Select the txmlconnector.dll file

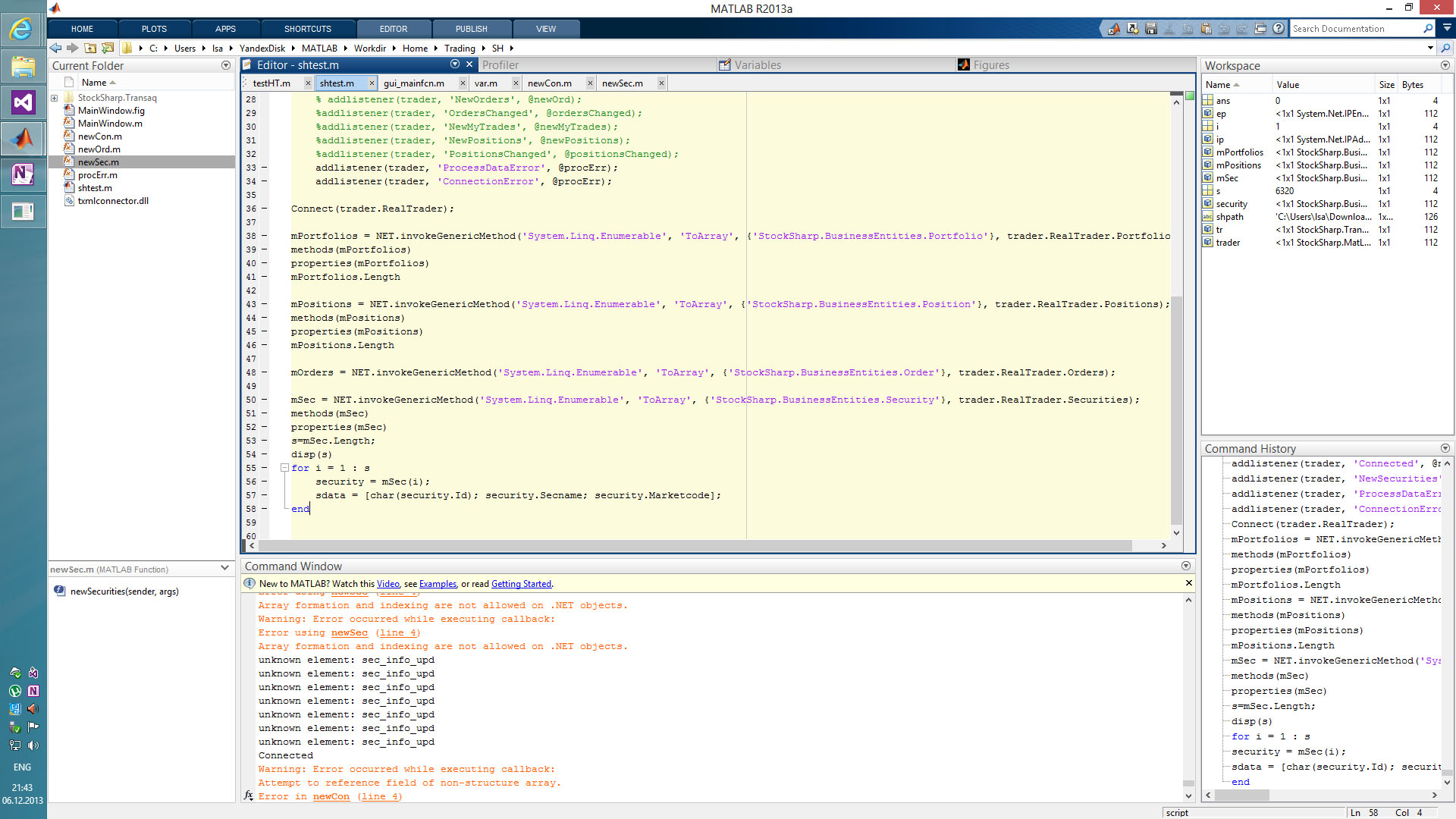click(x=113, y=201)
